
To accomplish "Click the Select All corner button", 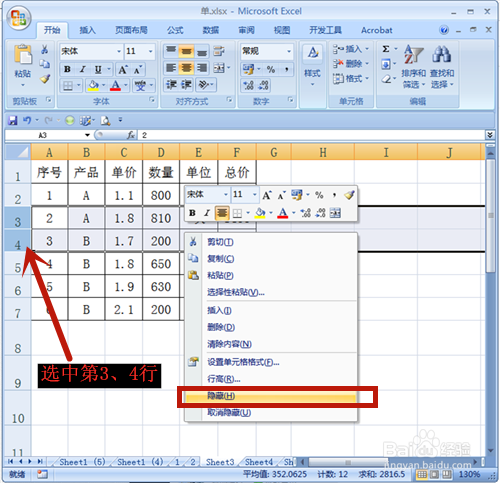I will (18, 152).
